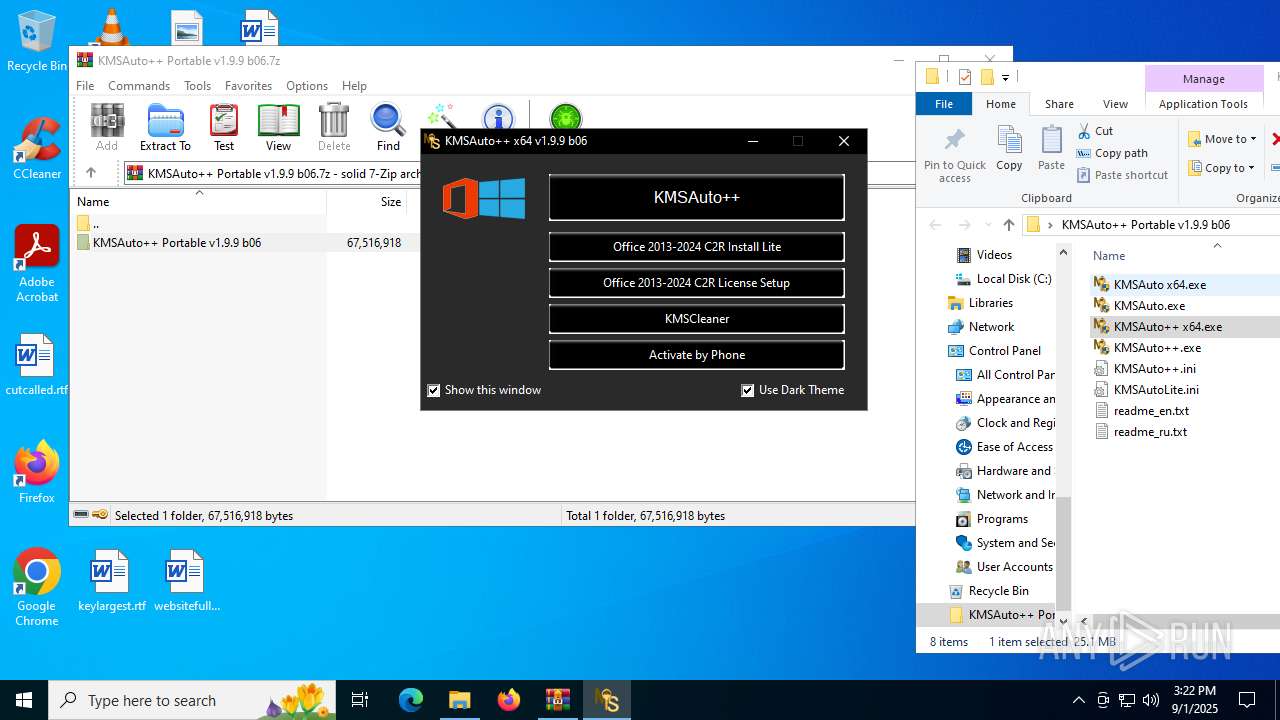Open the Copy to dropdown
Screen dimensions: 1280x720
coord(1222,168)
